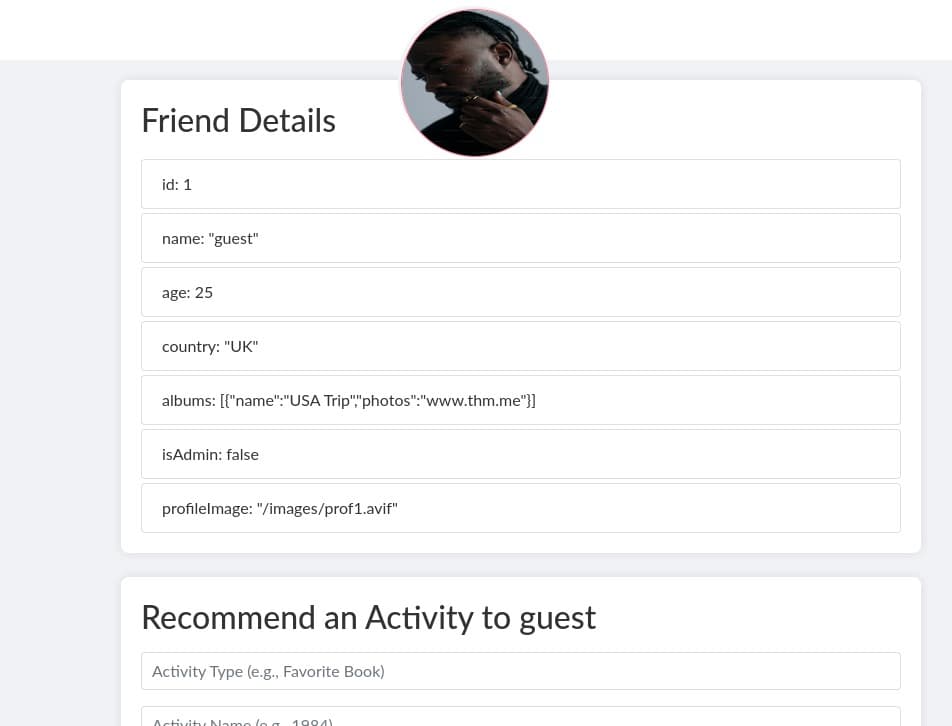952x726 pixels.
Task: Click the "UK" value in country row
Action: pos(241,346)
